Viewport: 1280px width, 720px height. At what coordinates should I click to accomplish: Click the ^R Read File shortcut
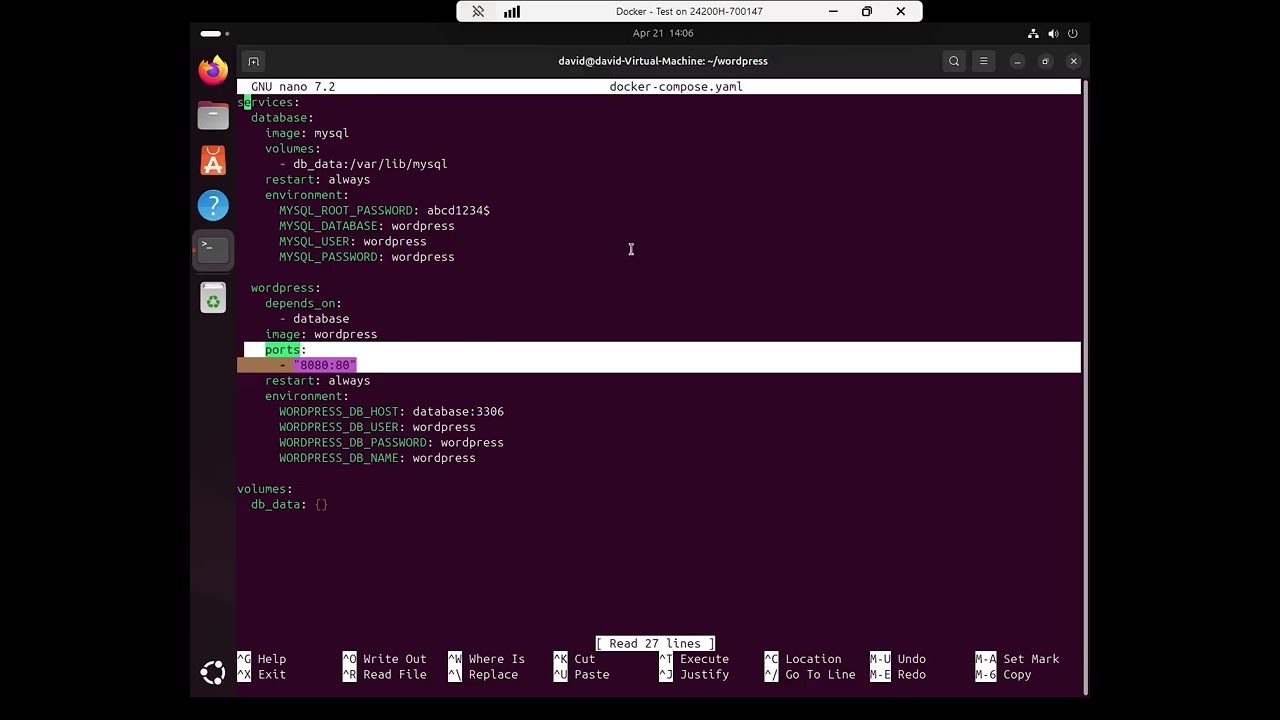(385, 675)
